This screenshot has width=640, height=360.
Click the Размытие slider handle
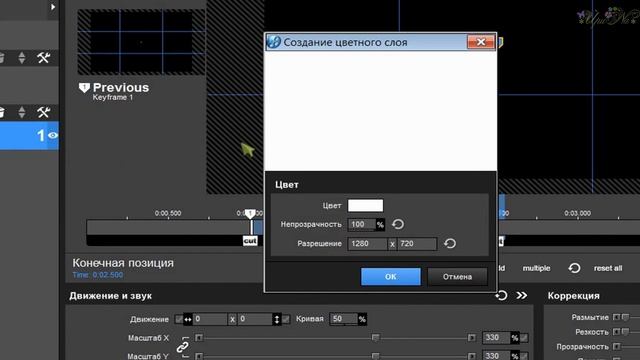tap(625, 317)
